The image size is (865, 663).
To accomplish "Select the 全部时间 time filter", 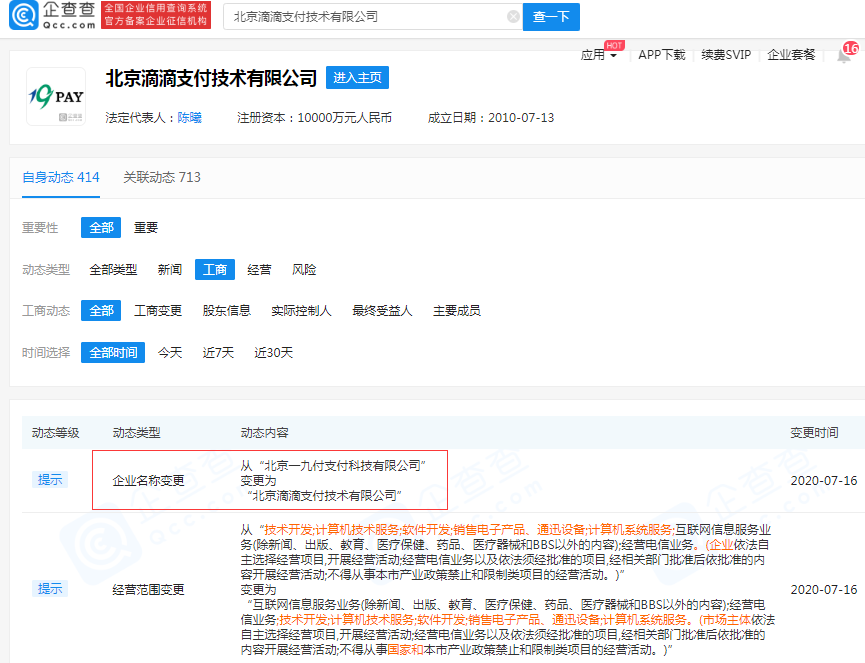I will coord(113,352).
